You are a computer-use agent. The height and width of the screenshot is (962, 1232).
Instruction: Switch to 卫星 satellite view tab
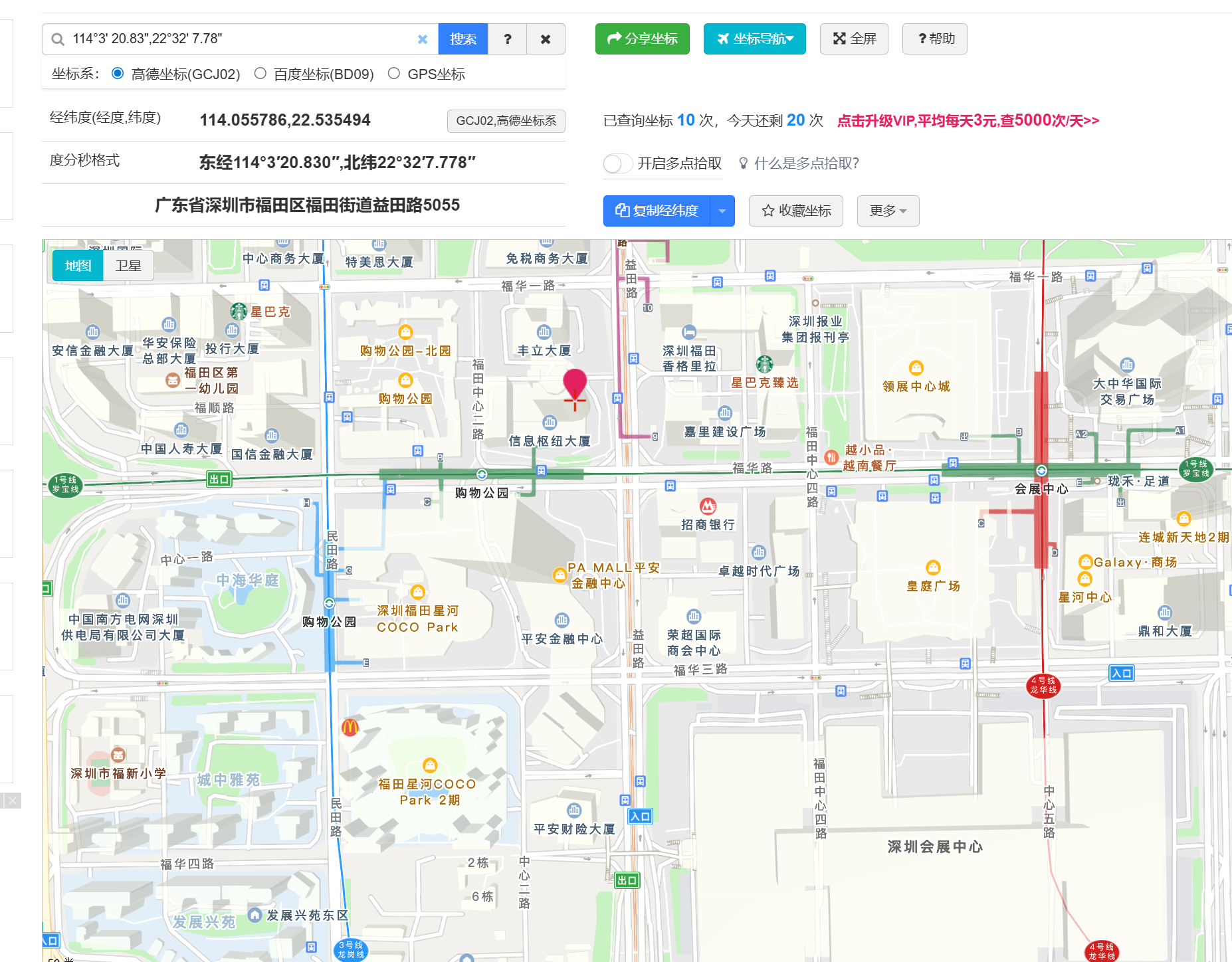(x=128, y=266)
